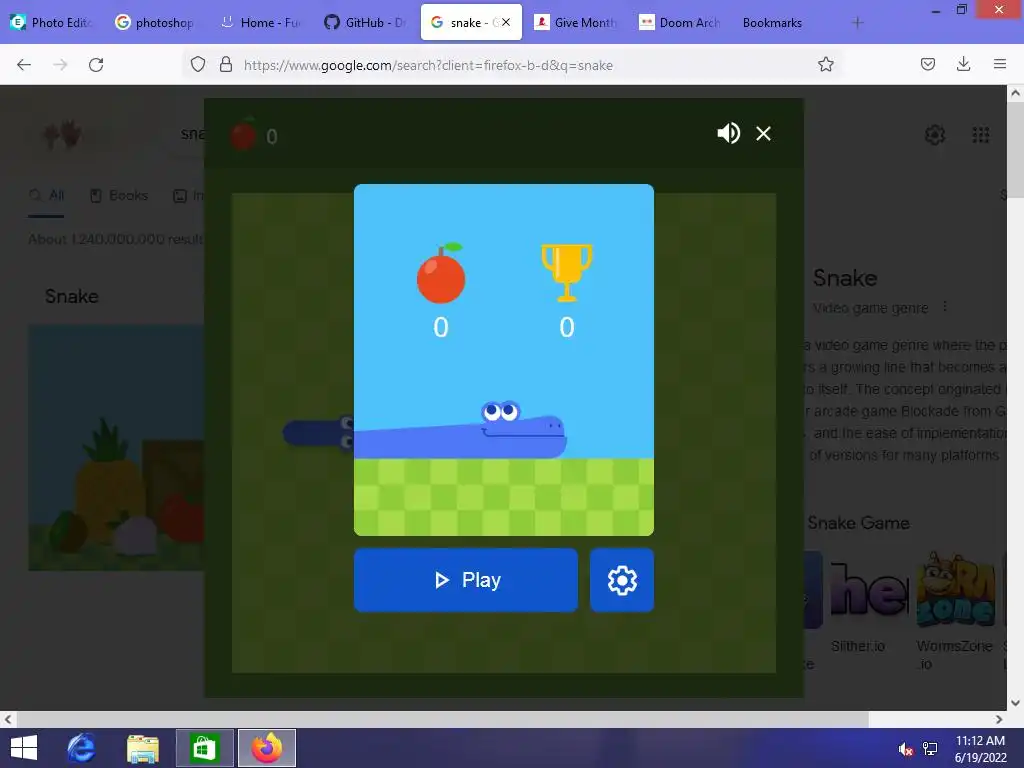Open Microsoft Store from taskbar
Image resolution: width=1024 pixels, height=768 pixels.
point(204,748)
